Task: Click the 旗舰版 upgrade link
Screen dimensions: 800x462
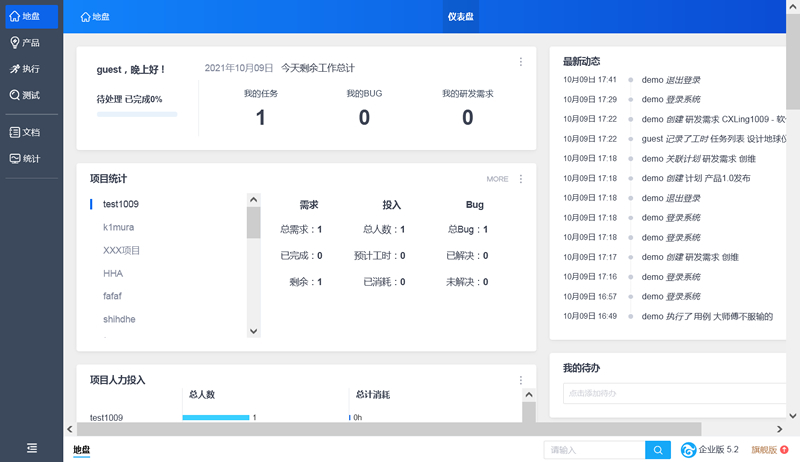Action: point(764,450)
